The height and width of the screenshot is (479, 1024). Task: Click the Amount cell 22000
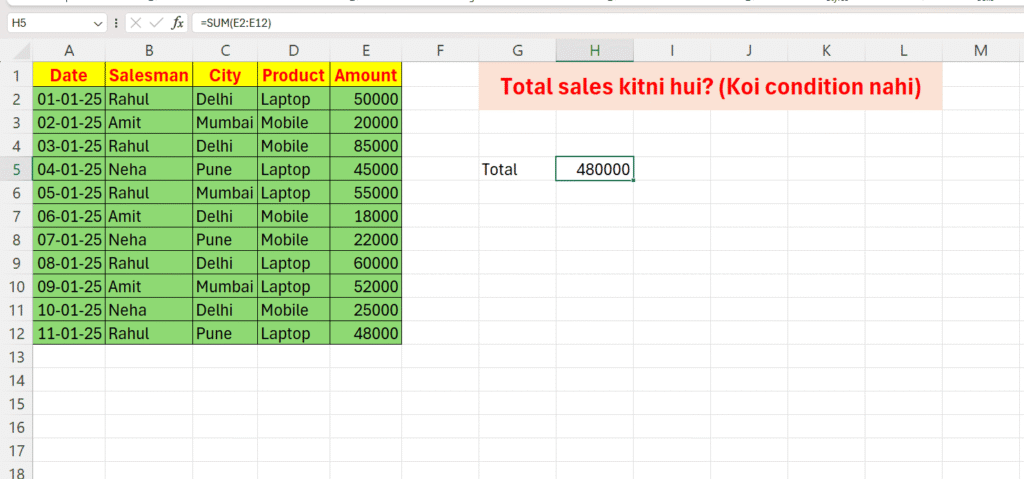[366, 239]
